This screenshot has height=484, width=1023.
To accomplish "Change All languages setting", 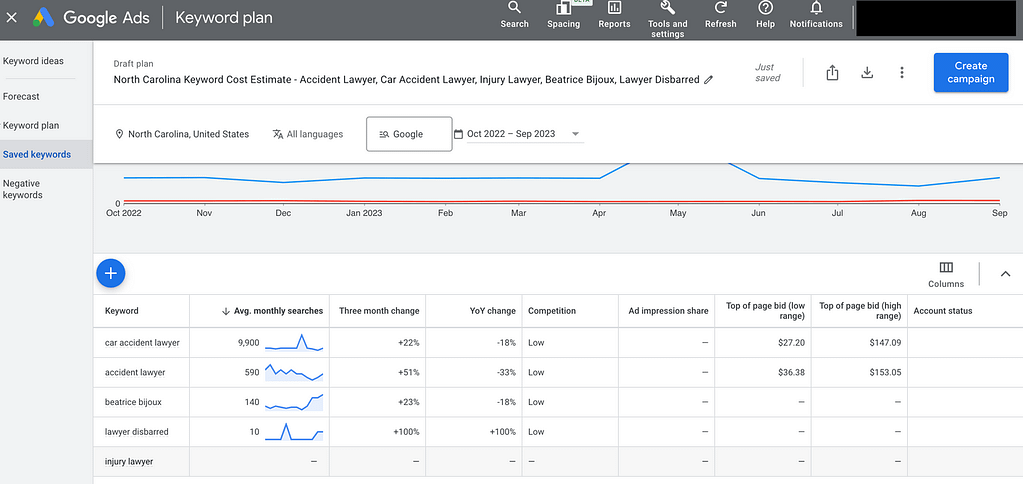I will pyautogui.click(x=307, y=134).
